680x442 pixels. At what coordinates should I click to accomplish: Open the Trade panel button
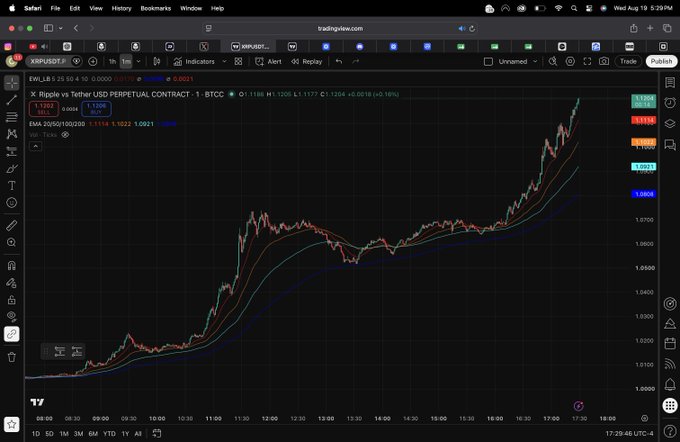click(x=628, y=61)
